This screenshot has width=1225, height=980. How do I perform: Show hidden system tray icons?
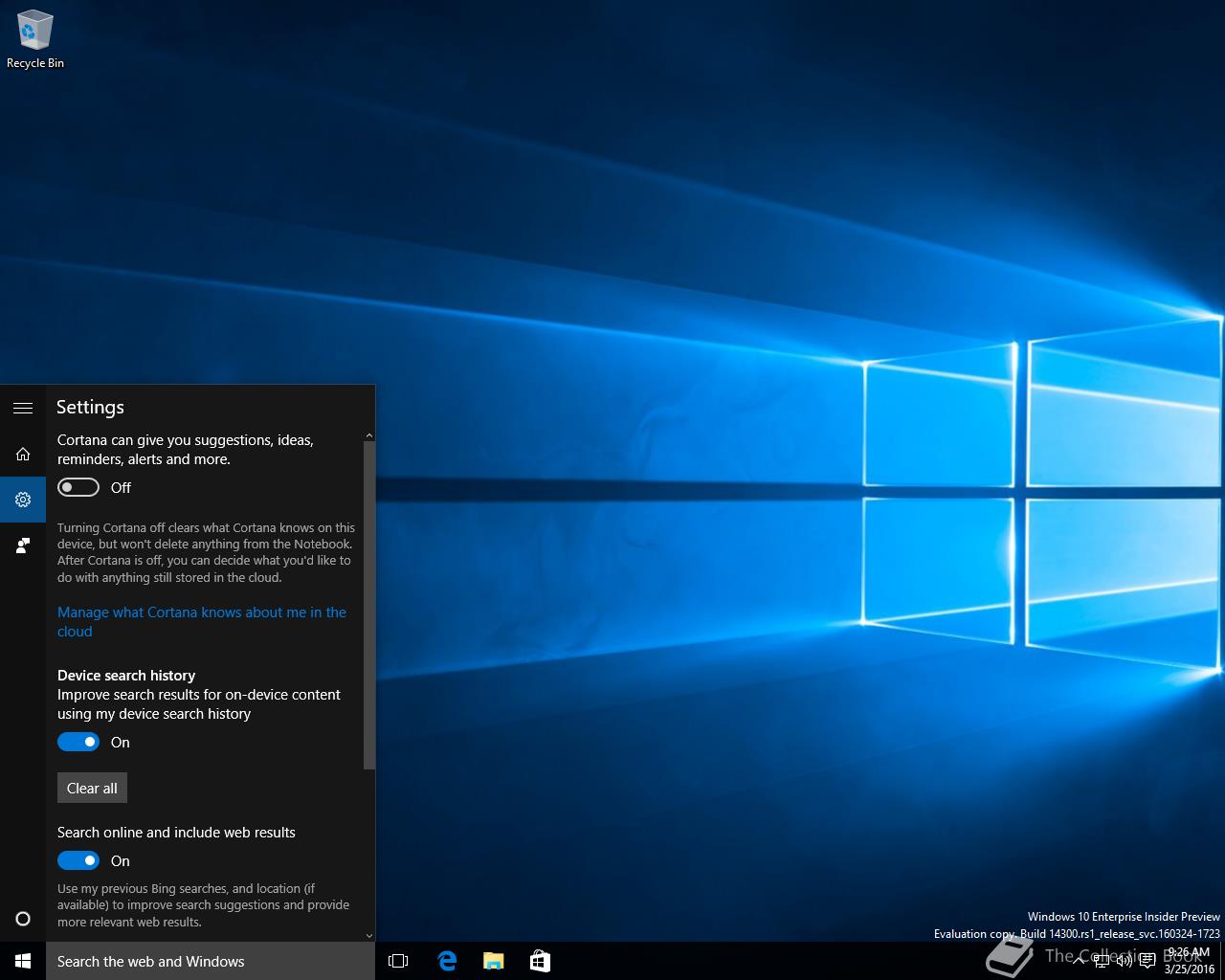[1079, 961]
